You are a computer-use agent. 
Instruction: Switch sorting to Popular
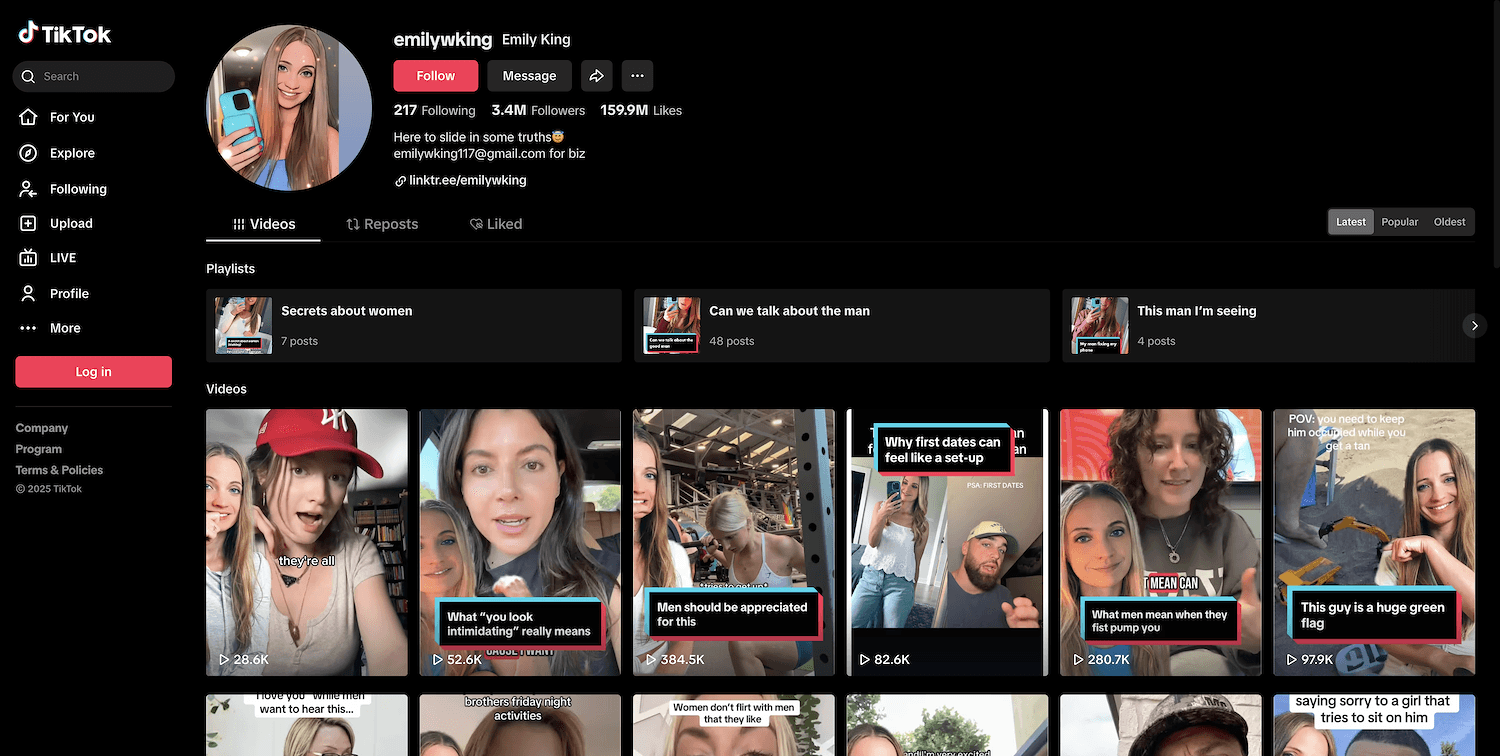[1399, 222]
